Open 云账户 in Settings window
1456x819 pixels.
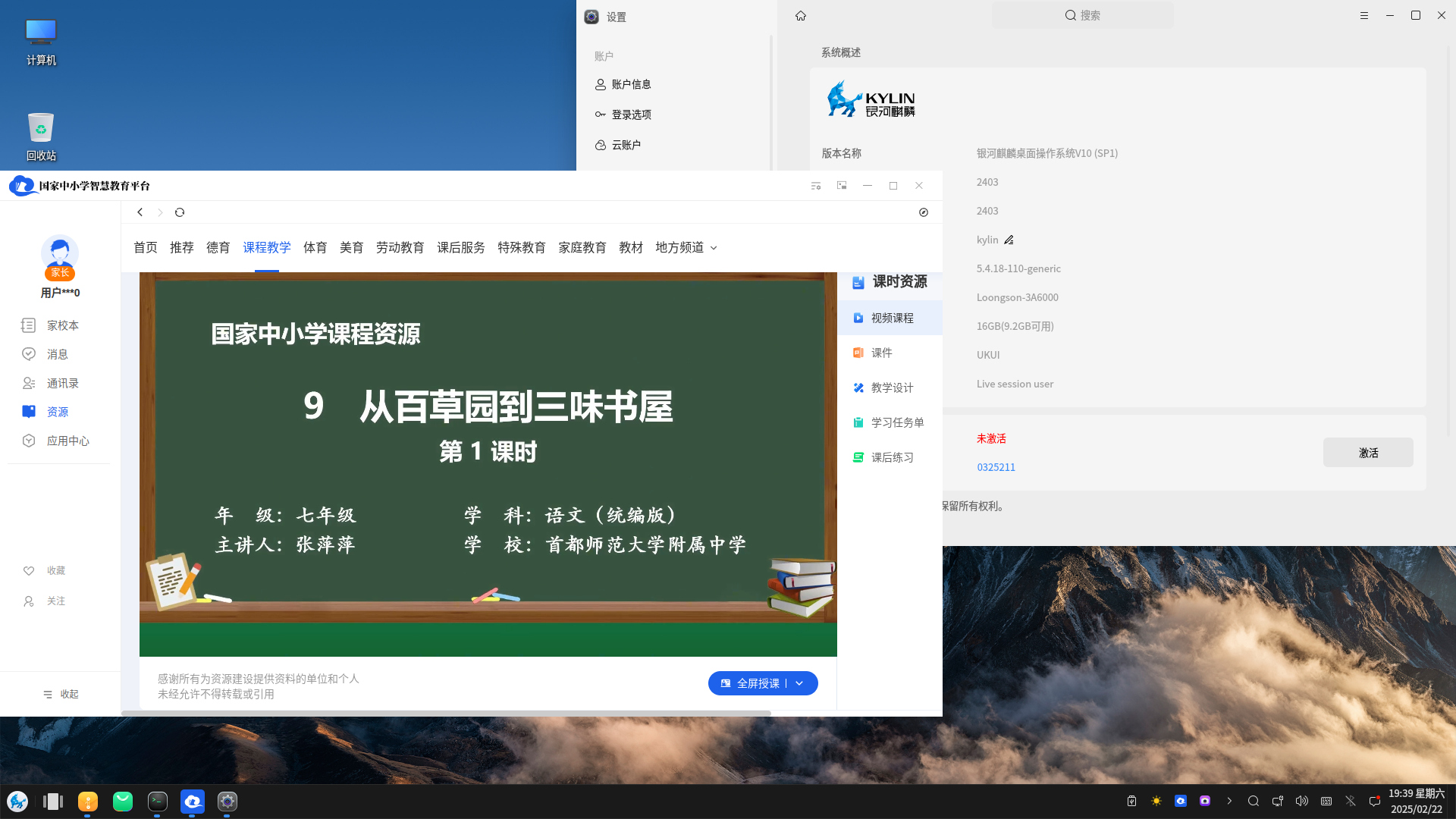pos(619,145)
